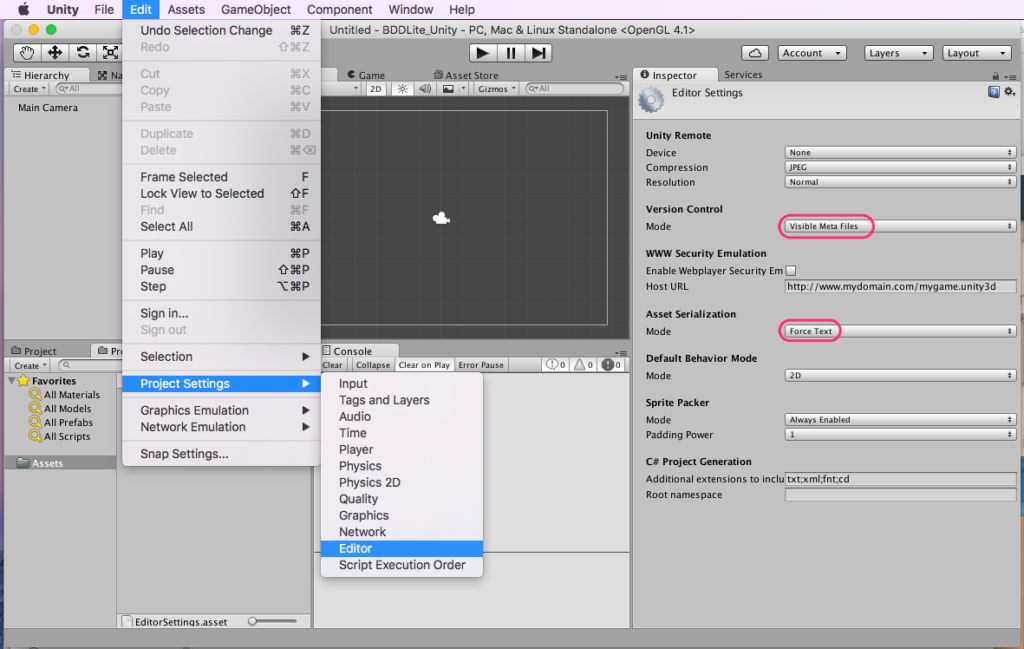Click the Console Clear button
1024x649 pixels.
(x=332, y=365)
